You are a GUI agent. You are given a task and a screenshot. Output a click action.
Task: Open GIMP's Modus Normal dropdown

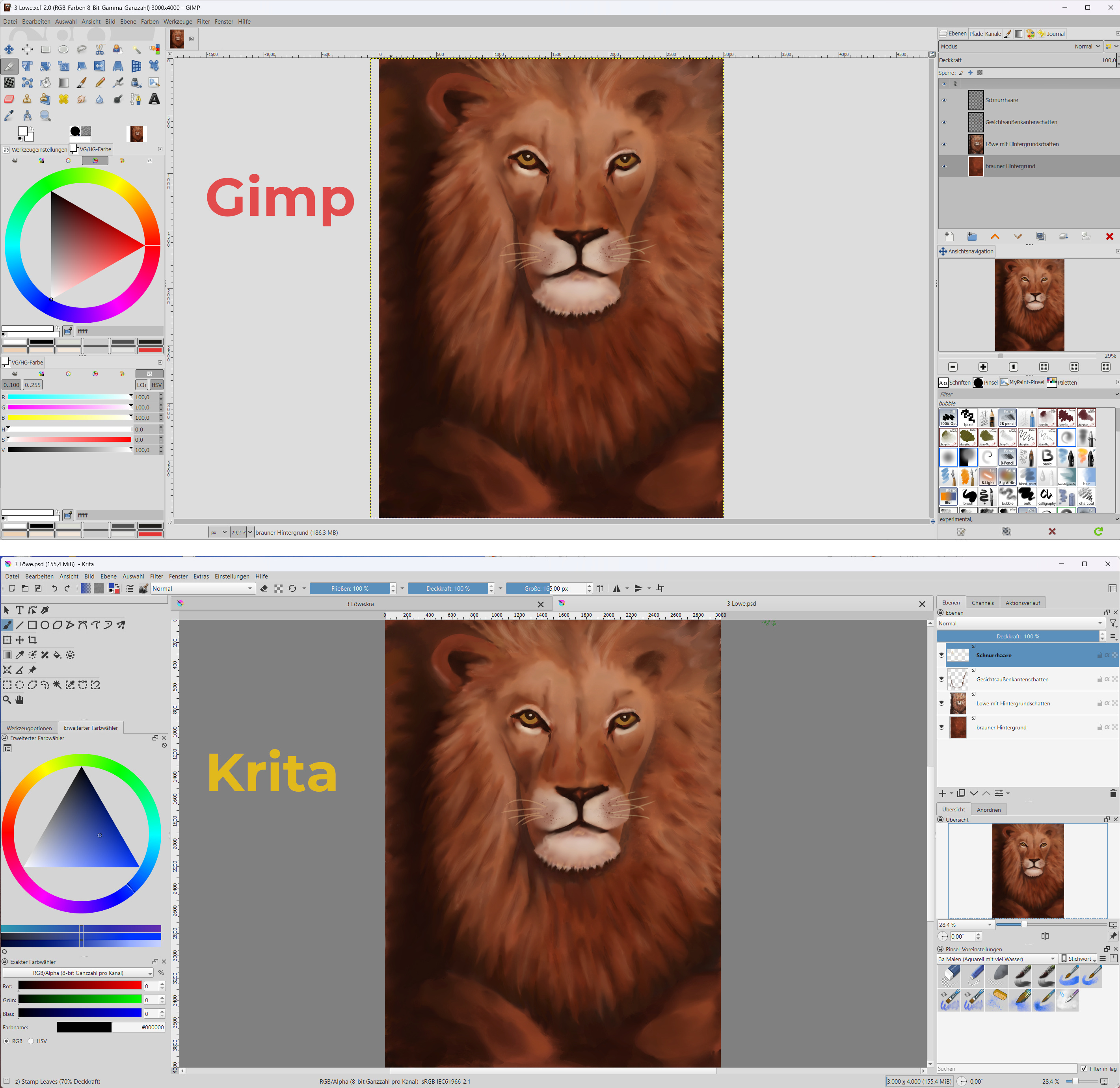[1086, 46]
